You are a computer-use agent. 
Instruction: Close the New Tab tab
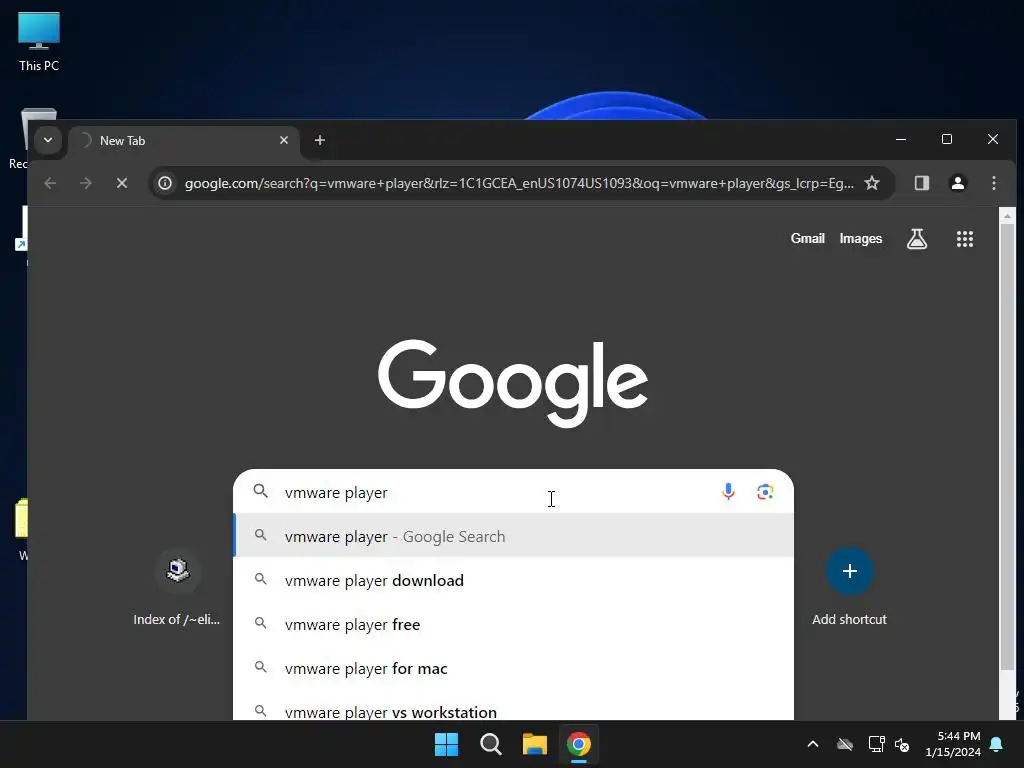tap(283, 140)
